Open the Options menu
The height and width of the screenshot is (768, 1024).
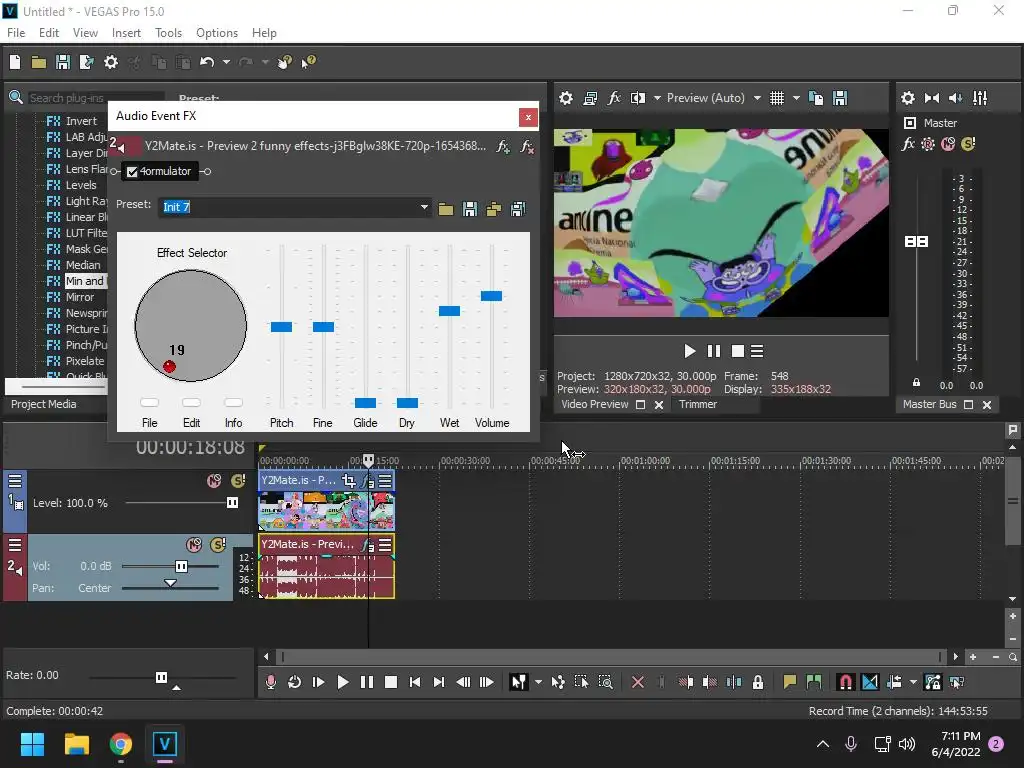coord(217,33)
